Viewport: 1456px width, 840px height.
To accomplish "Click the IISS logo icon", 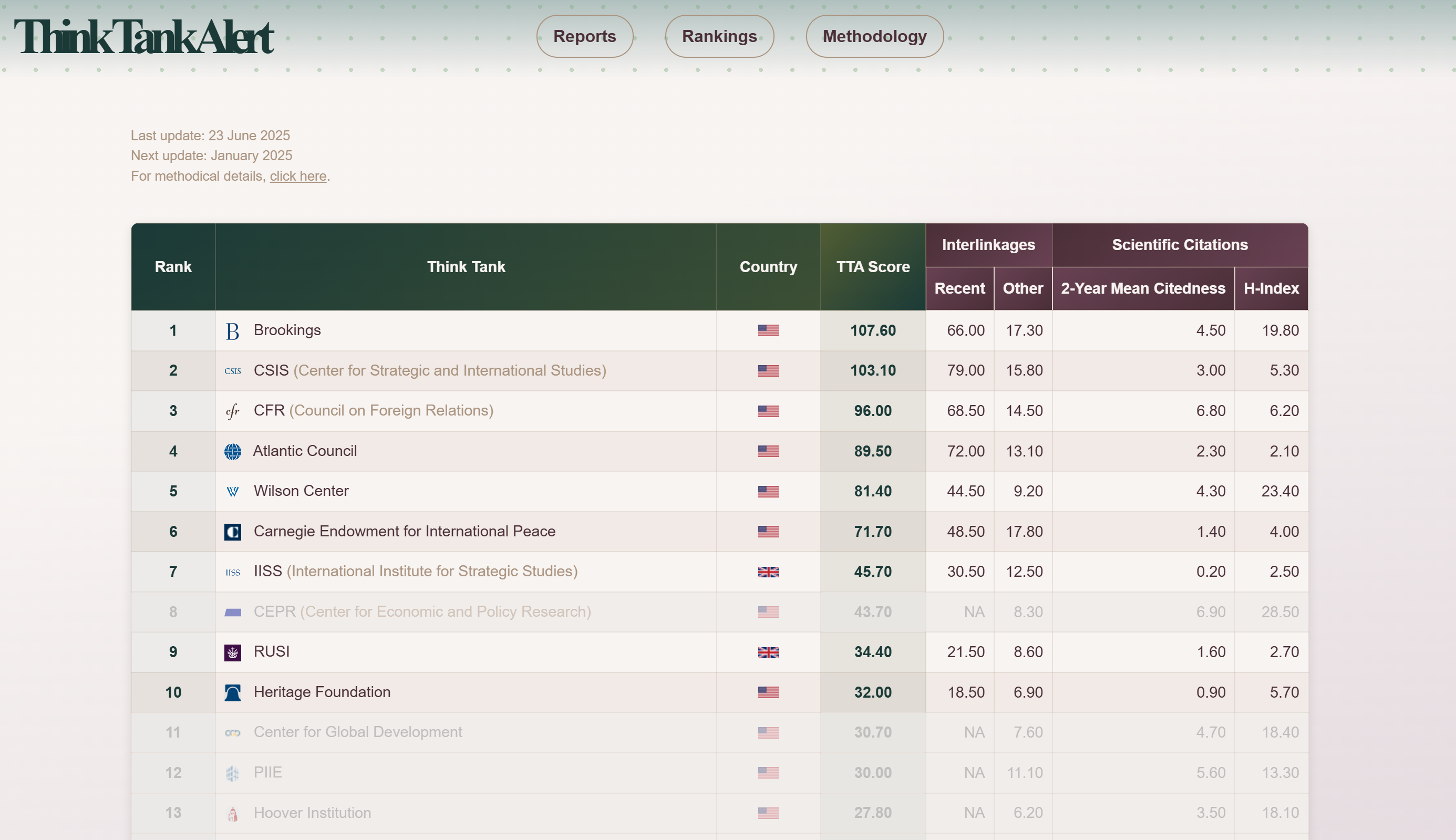I will coord(232,572).
